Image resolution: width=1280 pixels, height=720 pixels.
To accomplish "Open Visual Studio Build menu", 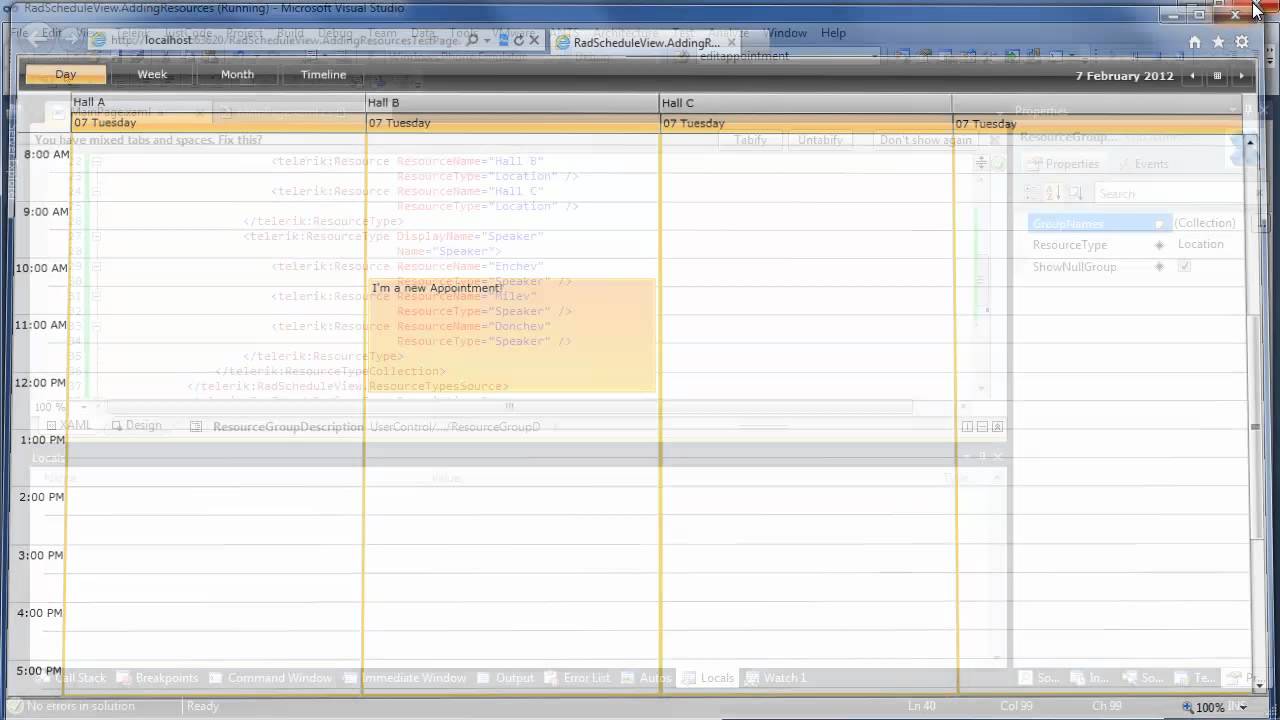I will point(290,33).
